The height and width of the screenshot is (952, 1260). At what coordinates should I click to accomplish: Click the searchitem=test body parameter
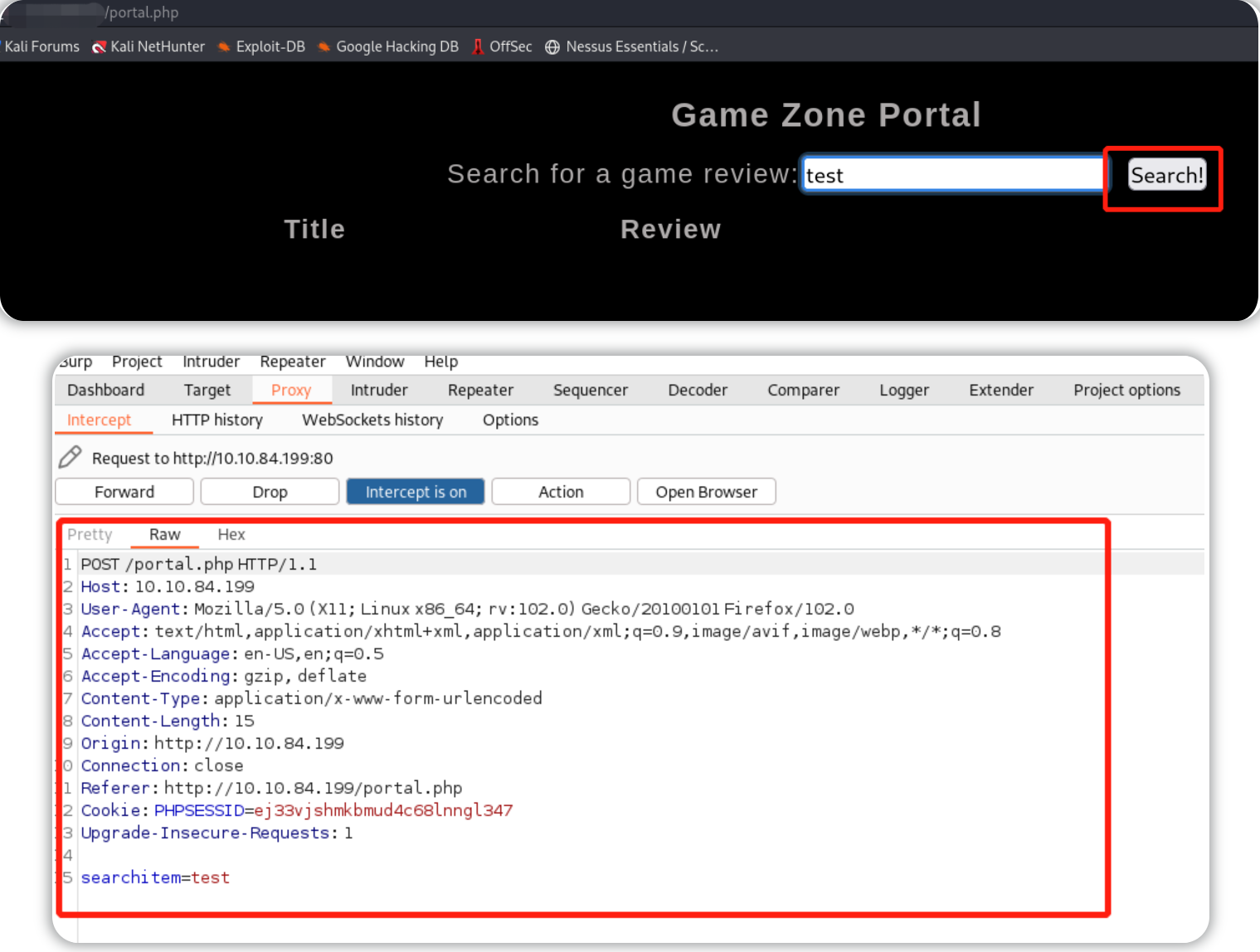[x=155, y=877]
